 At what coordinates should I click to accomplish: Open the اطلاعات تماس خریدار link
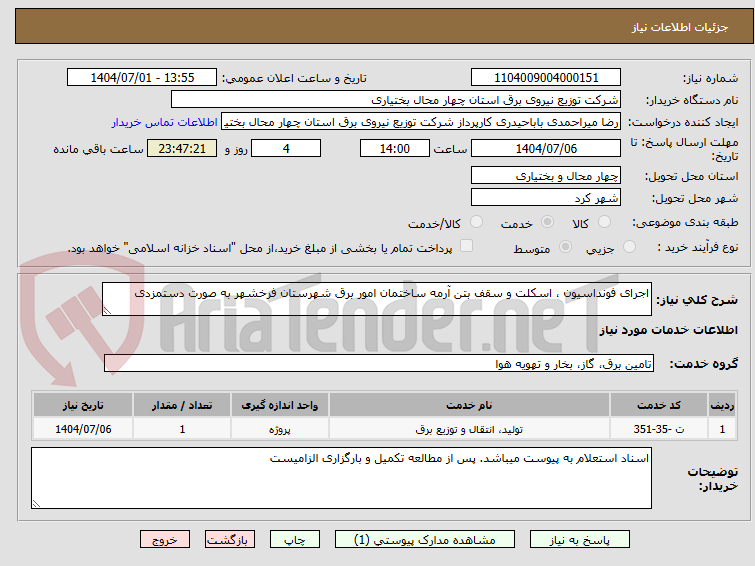165,122
